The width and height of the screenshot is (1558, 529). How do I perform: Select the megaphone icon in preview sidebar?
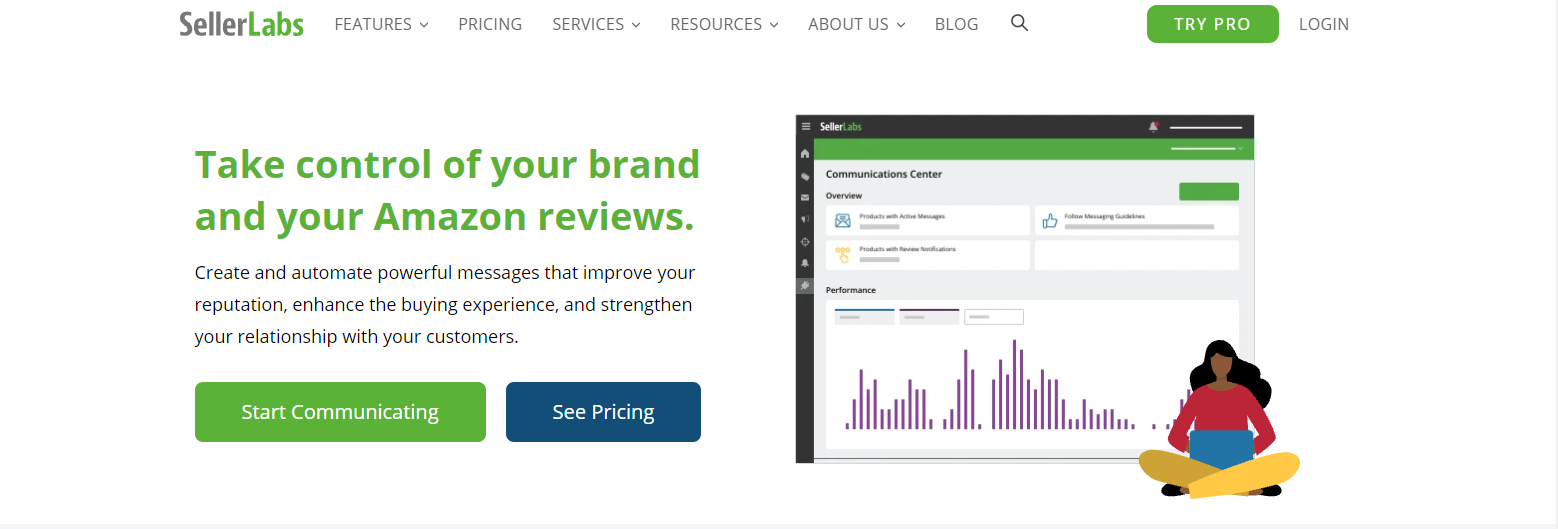coord(805,219)
